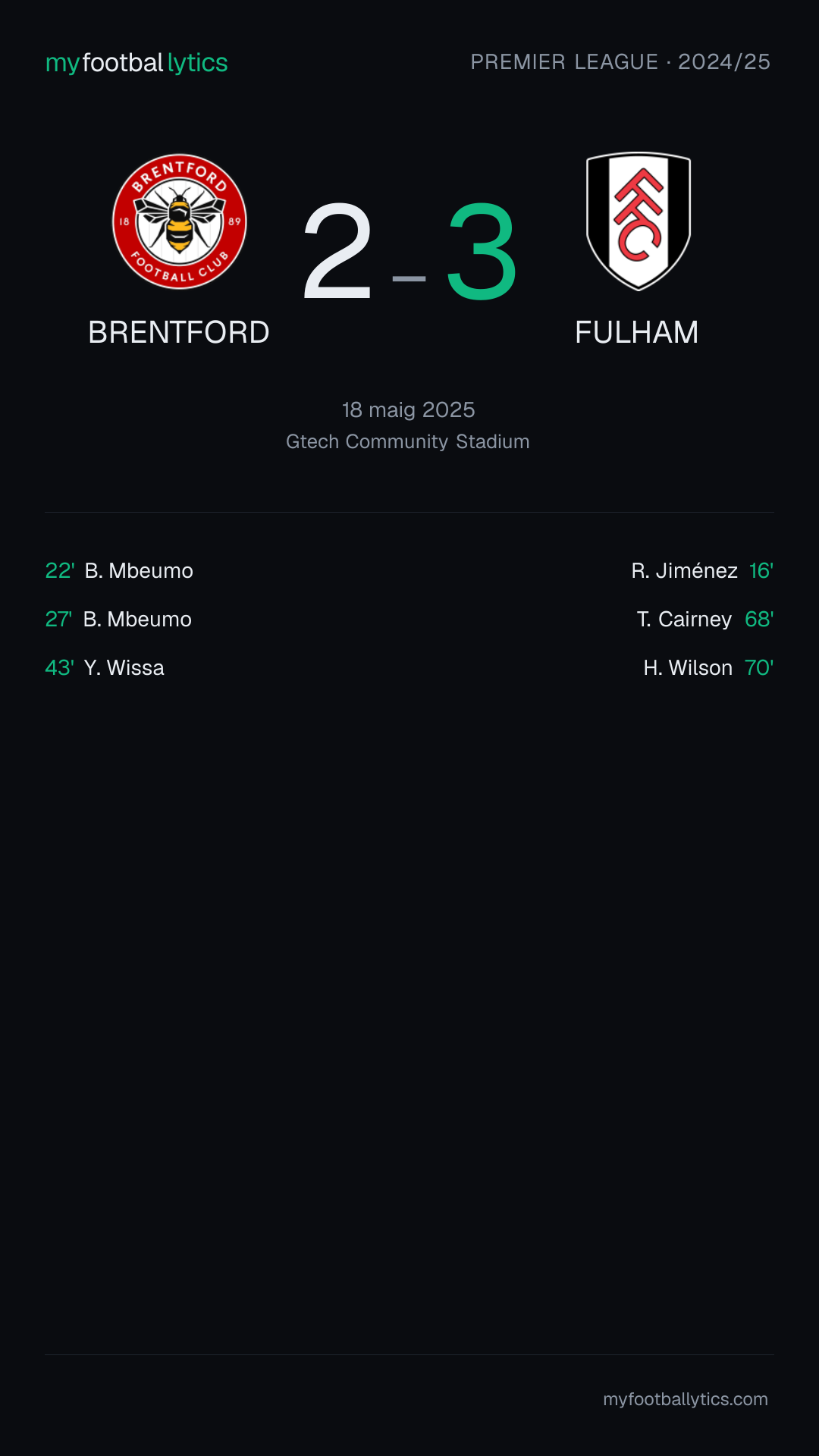
Task: Select B. Mbeumo 22' goal entry
Action: 119,570
